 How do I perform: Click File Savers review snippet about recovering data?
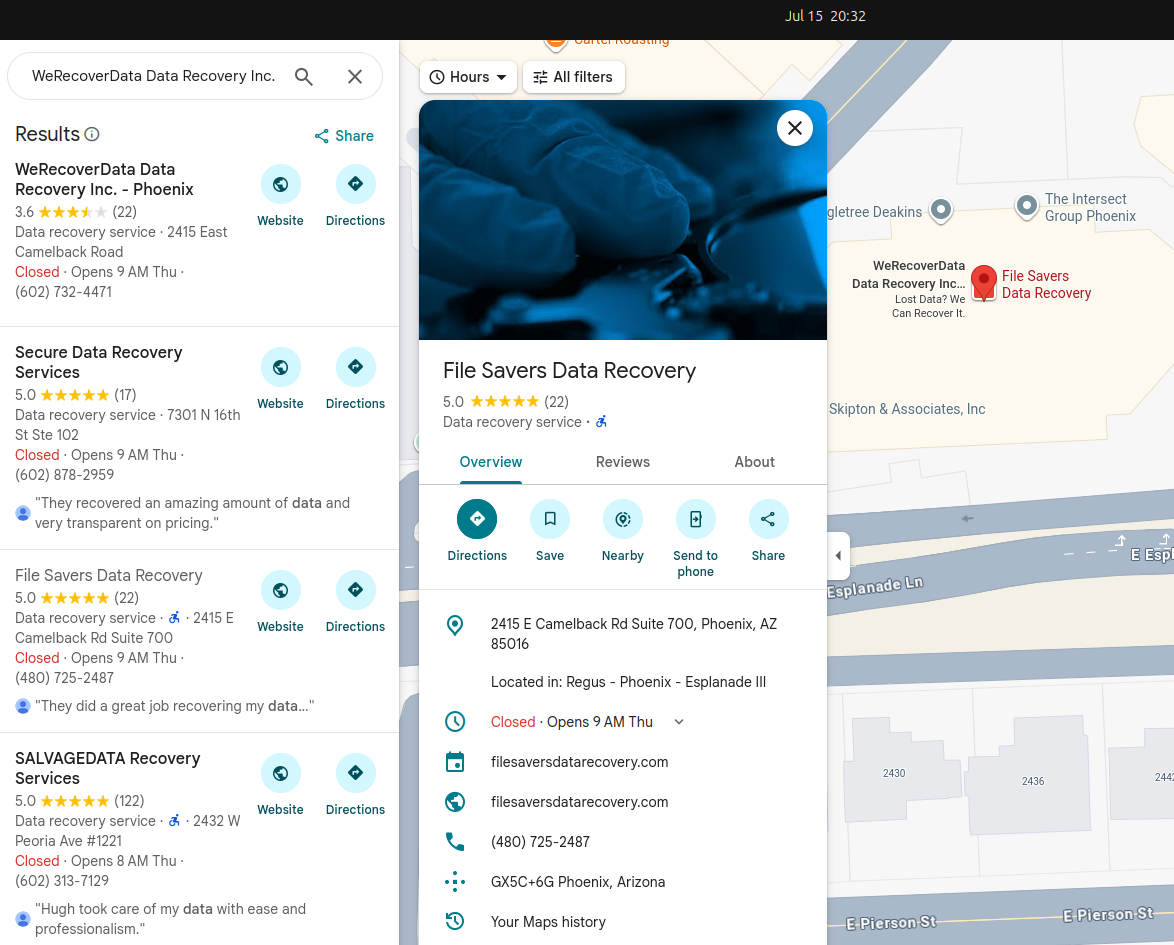174,706
